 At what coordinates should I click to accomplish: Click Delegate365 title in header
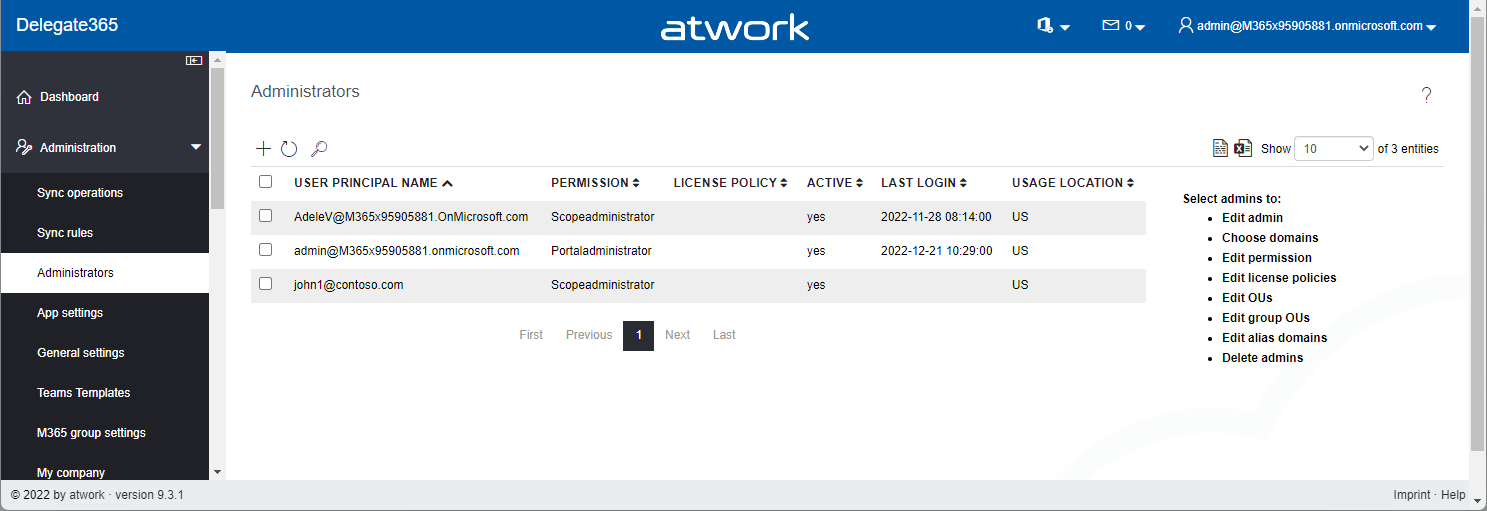click(x=67, y=26)
